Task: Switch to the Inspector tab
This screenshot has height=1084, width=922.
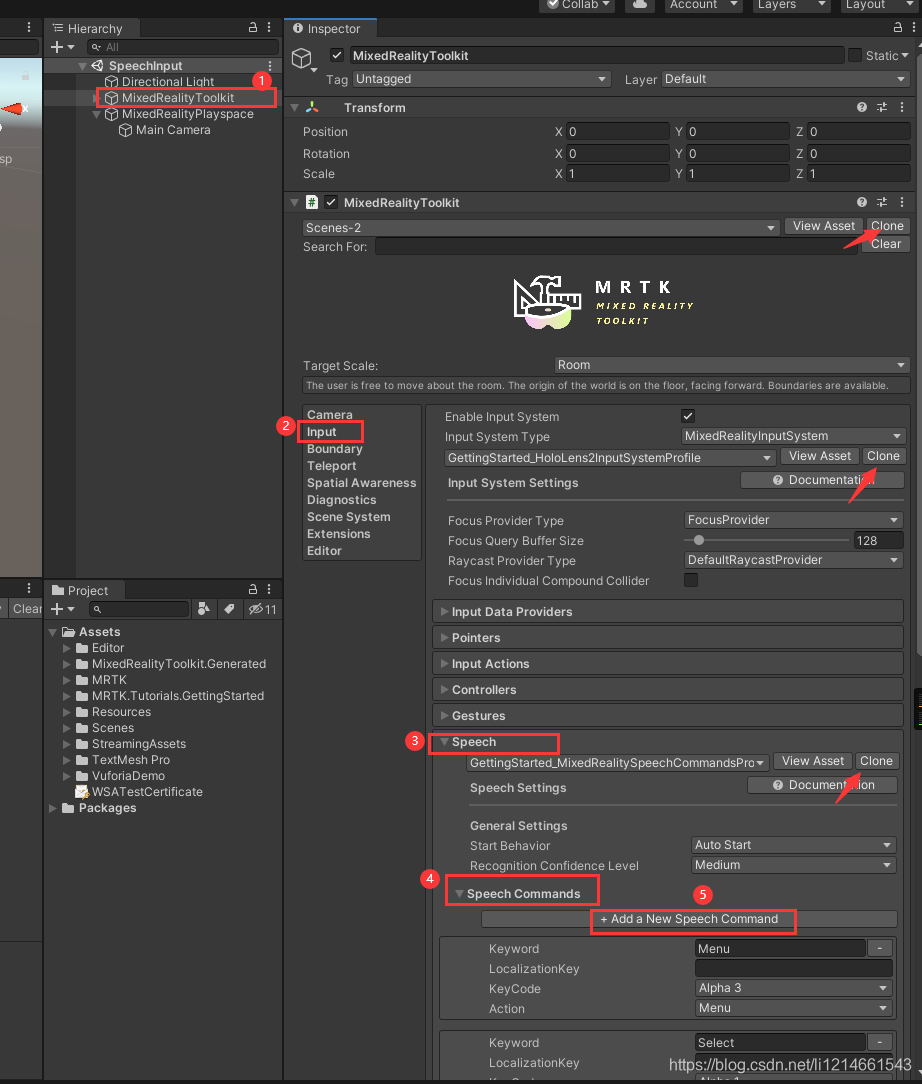Action: click(330, 28)
